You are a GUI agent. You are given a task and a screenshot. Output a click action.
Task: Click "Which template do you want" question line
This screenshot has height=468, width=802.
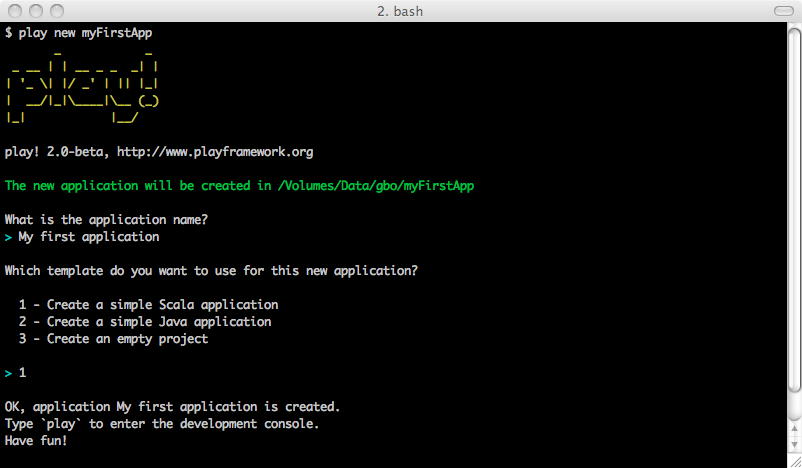tap(211, 271)
